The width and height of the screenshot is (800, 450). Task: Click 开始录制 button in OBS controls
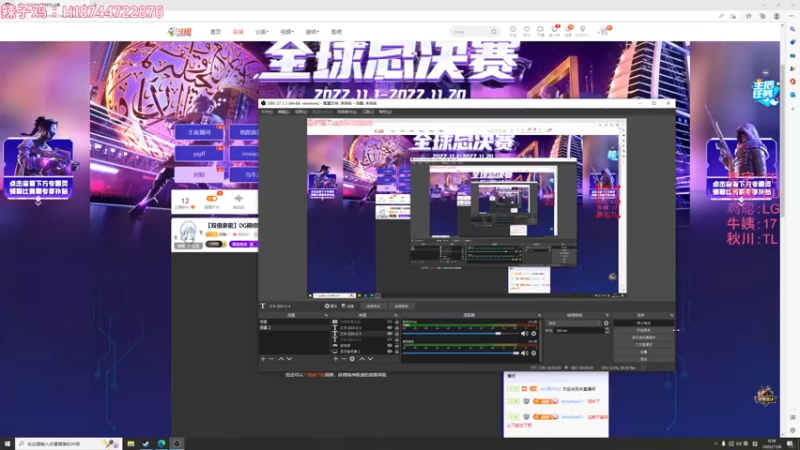(643, 330)
